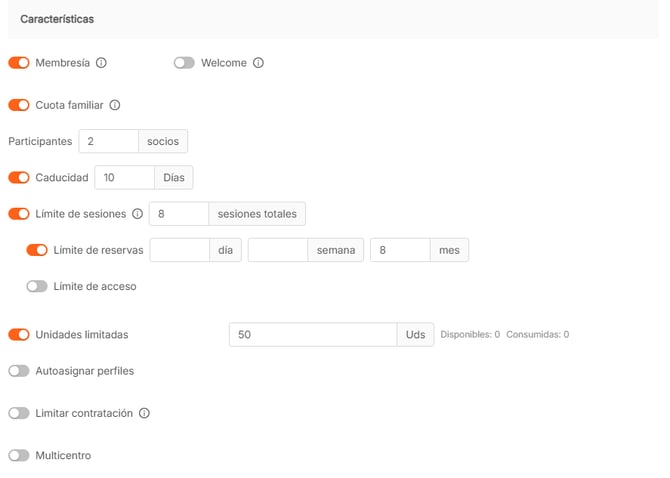
Task: Turn off Unidades limitadas
Action: coord(19,335)
